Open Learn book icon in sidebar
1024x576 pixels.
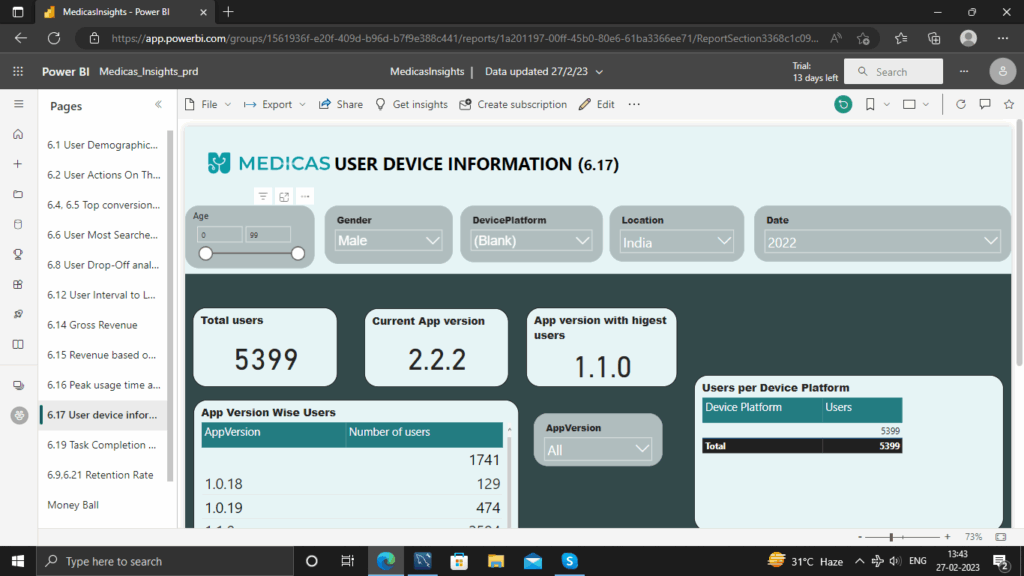[18, 344]
